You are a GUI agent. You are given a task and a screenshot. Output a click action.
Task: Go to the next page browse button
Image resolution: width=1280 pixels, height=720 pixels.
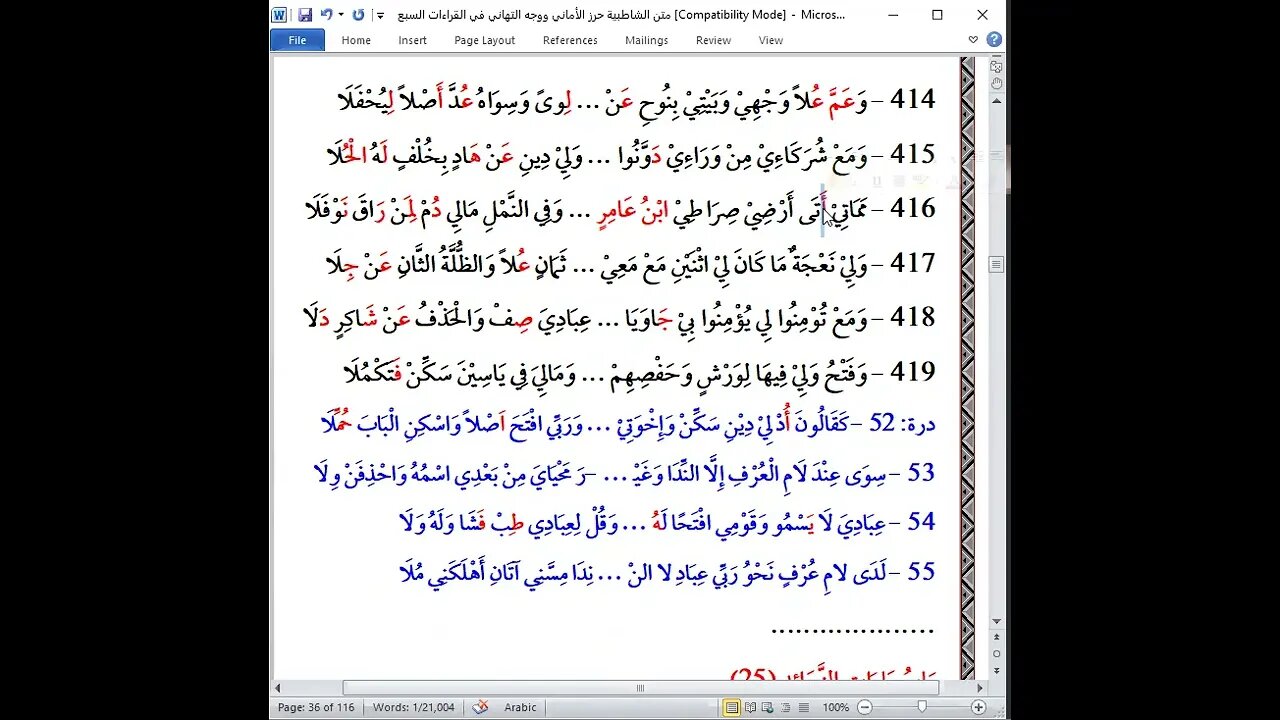click(996, 670)
